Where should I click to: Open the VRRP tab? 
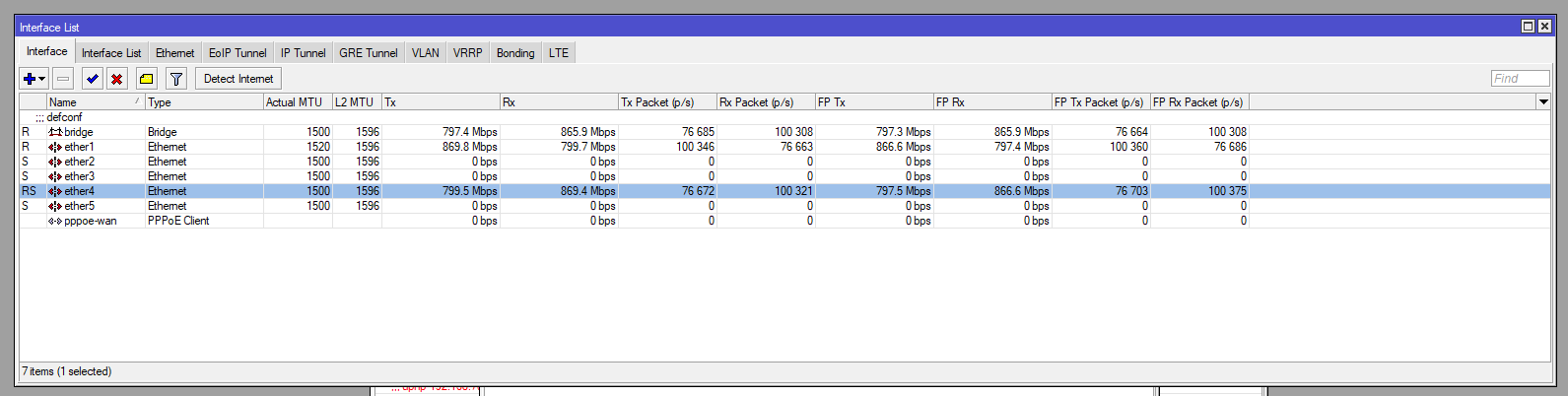pyautogui.click(x=468, y=53)
